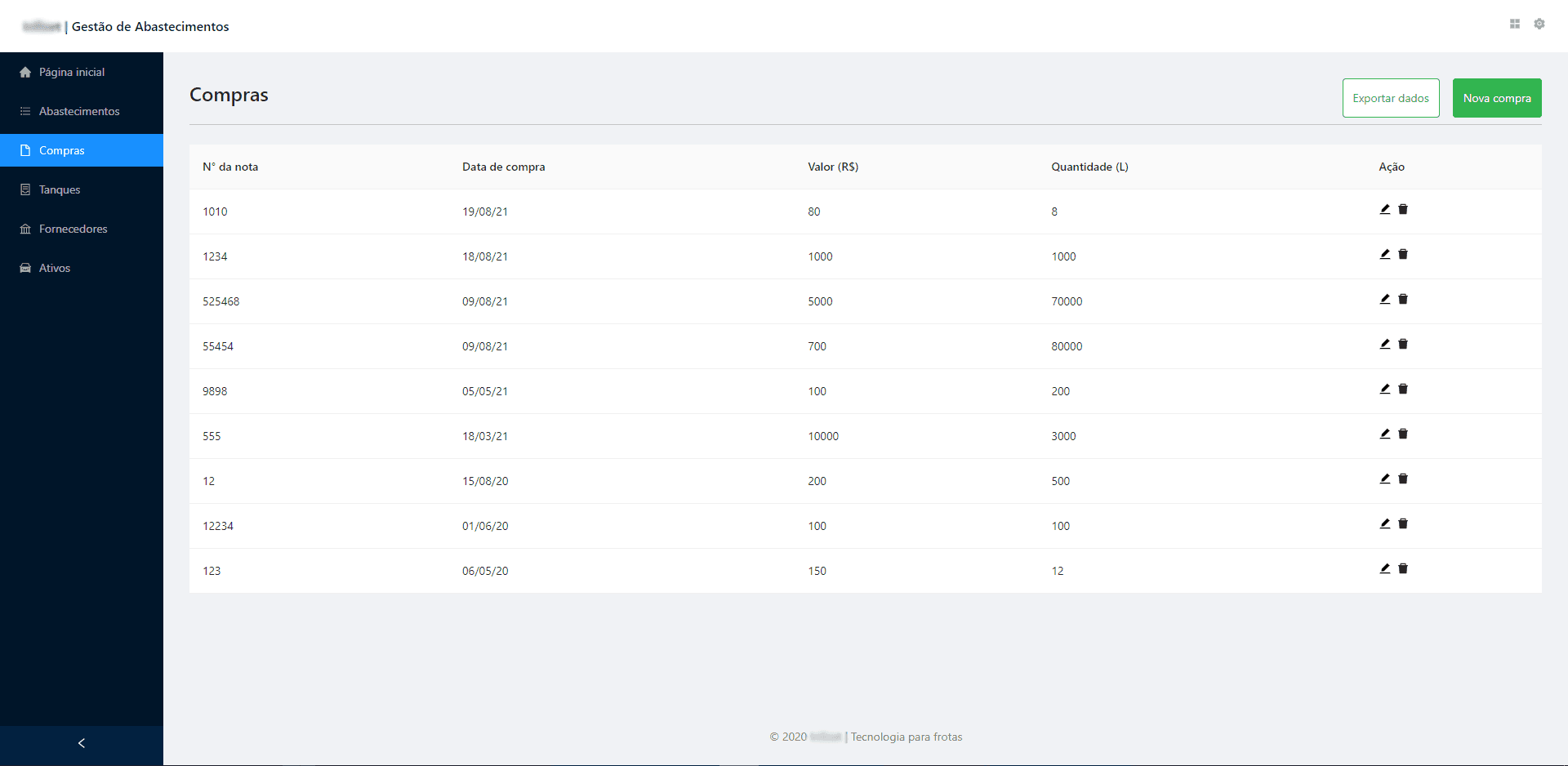Viewport: 1568px width, 766px height.
Task: Click Exportar dados button
Action: click(x=1391, y=98)
